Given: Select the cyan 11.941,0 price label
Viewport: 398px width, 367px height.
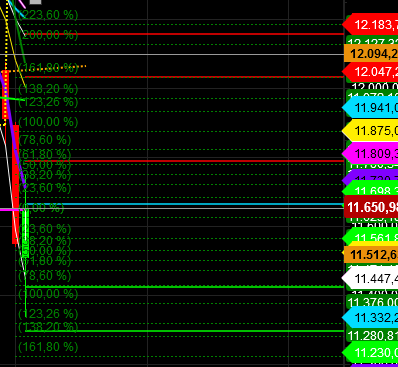Looking at the screenshot, I should pos(371,108).
